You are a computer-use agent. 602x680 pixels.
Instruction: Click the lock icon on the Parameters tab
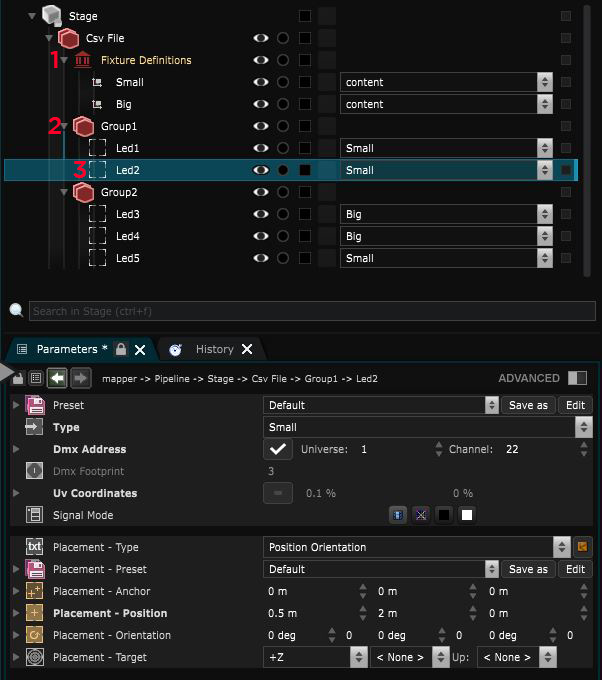(121, 349)
